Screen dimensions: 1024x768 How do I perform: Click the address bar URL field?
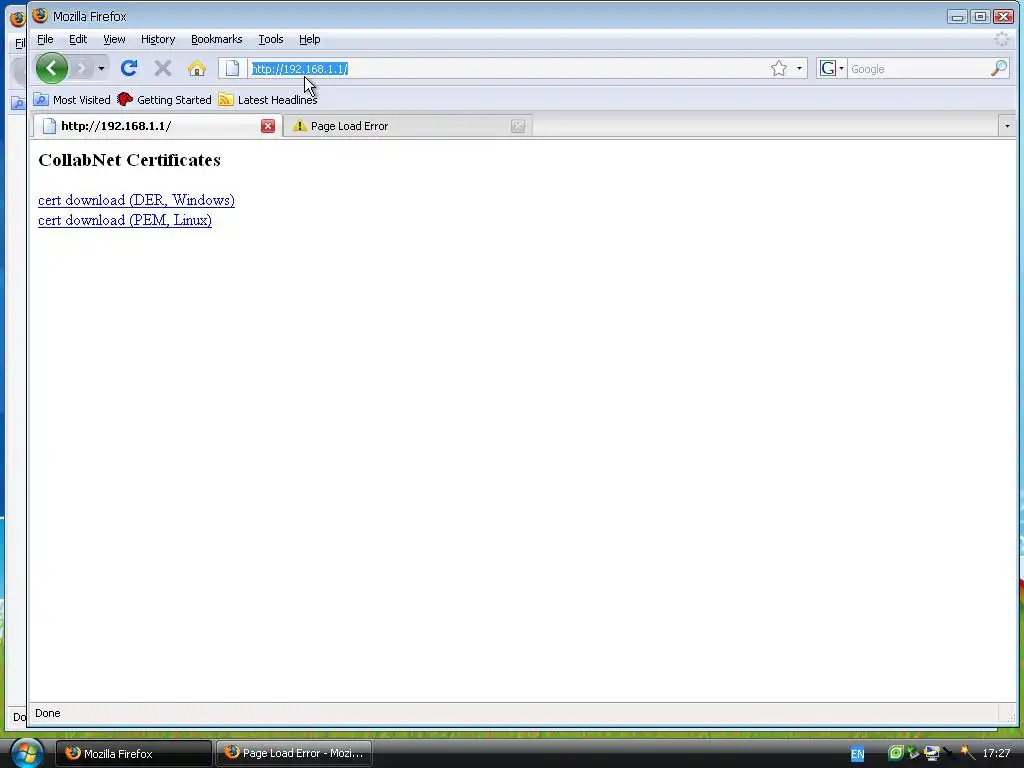tap(506, 69)
